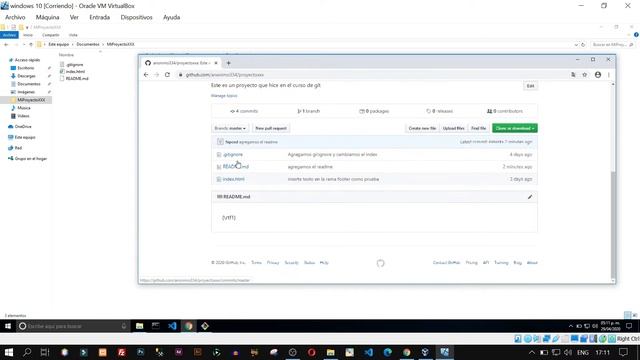Bookmark the page using the star icon

click(x=585, y=75)
